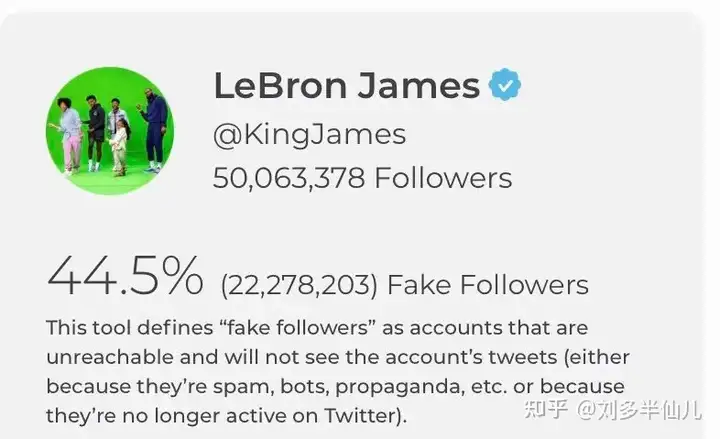Click the person in pink pants in avatar
Viewport: 720px width, 439px height.
69,135
